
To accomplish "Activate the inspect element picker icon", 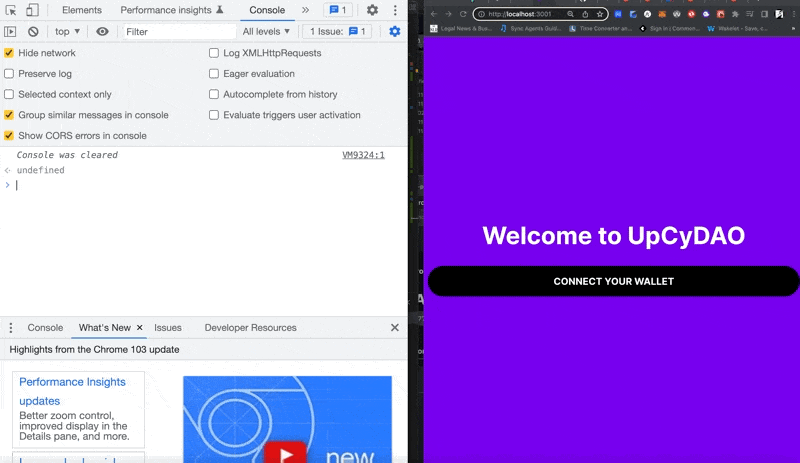I will (x=11, y=10).
